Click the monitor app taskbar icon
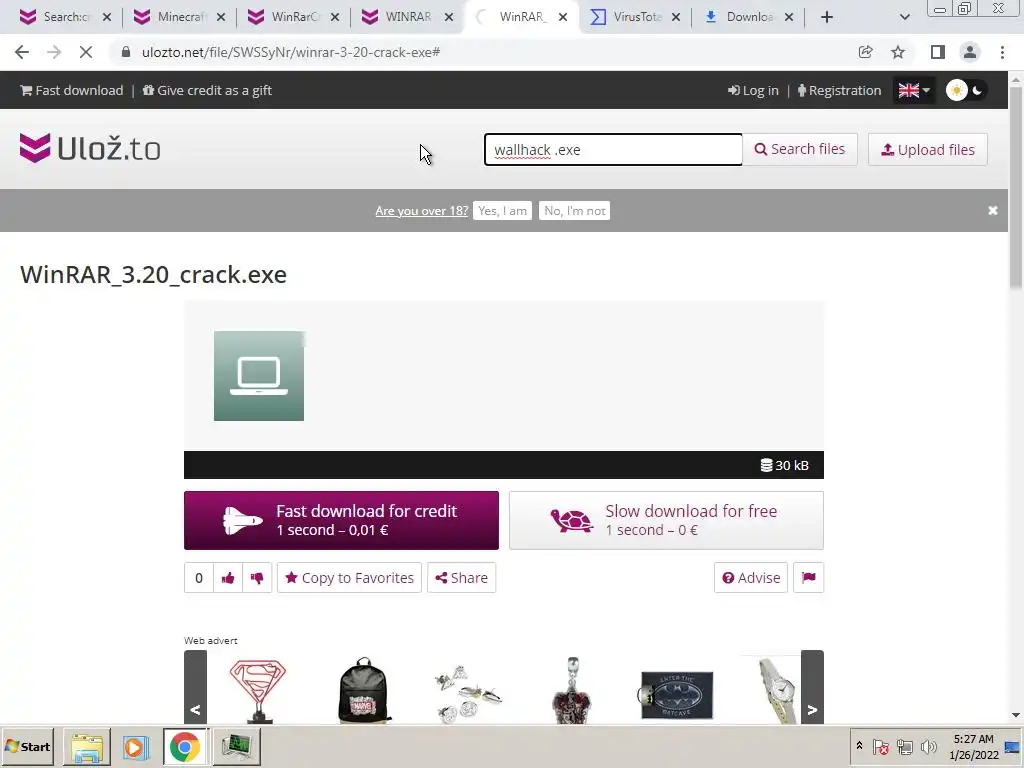The height and width of the screenshot is (768, 1024). pyautogui.click(x=236, y=746)
